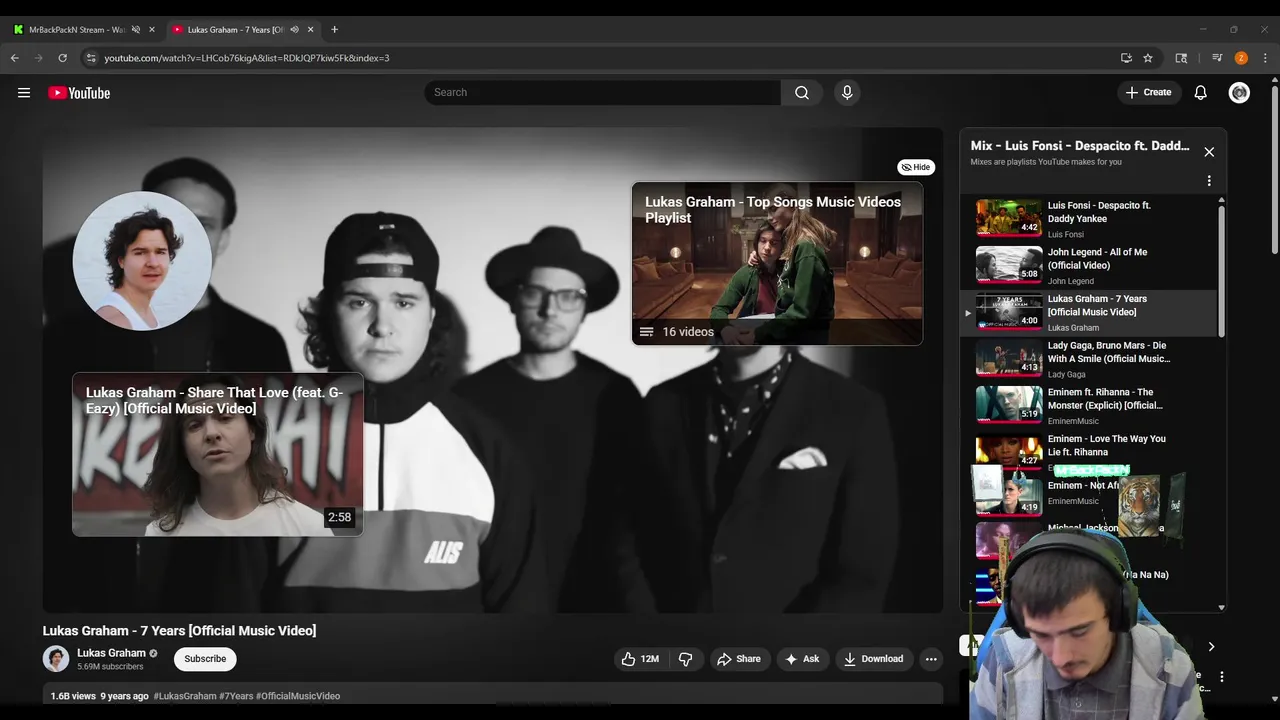
Task: Mute the Lukas Graham tab audio
Action: (x=294, y=29)
